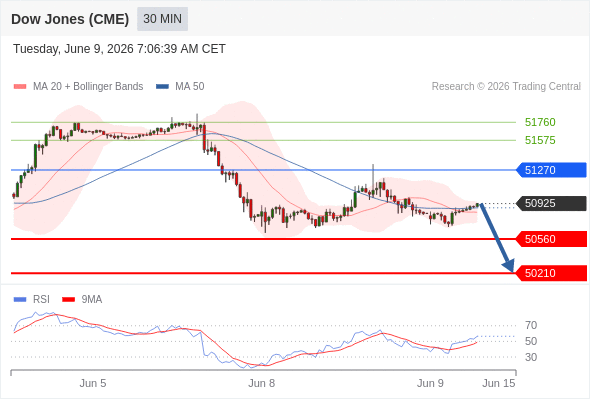Click the chart timestamp Tuesday, June 9, 2026
Viewport: 590px width, 400px height.
click(119, 49)
